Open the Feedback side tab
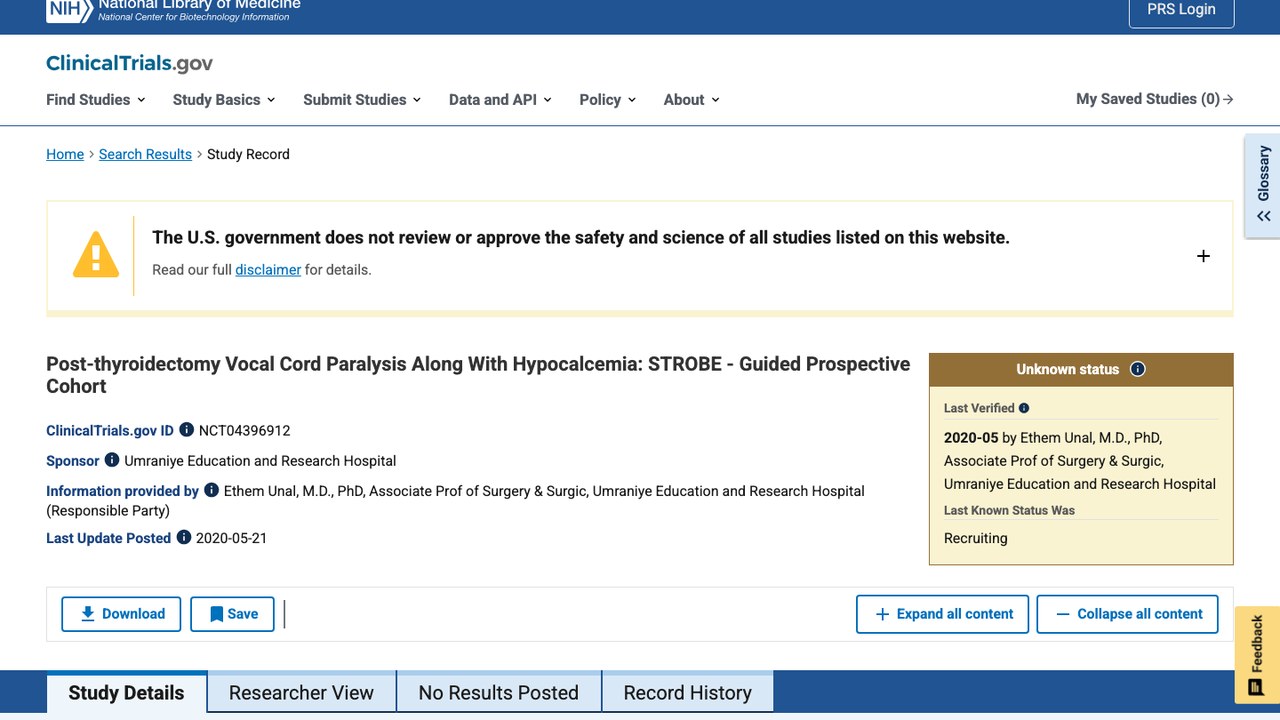The image size is (1280, 720). click(x=1257, y=655)
